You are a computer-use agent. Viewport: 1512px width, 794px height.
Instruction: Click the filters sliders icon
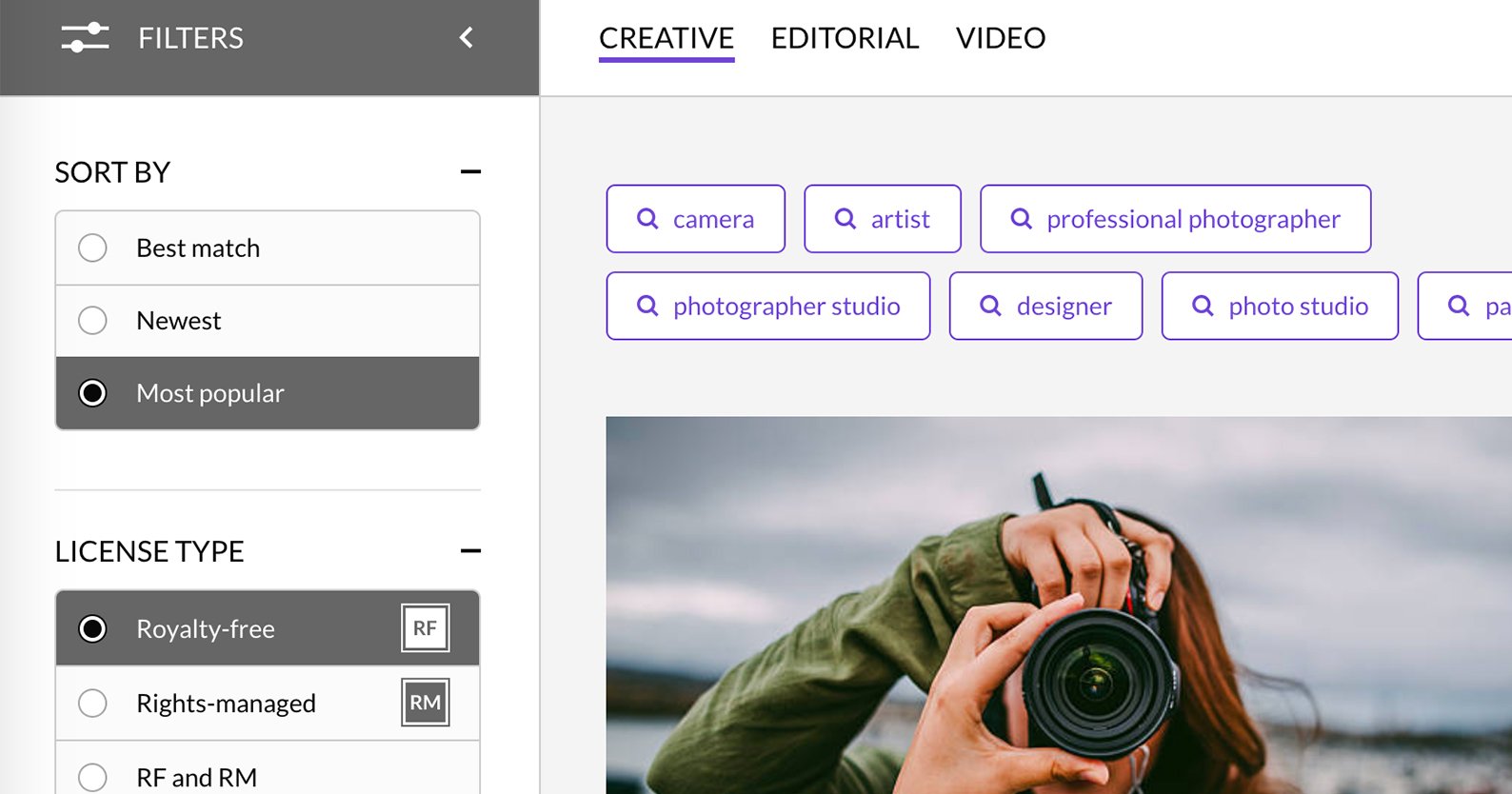[85, 38]
